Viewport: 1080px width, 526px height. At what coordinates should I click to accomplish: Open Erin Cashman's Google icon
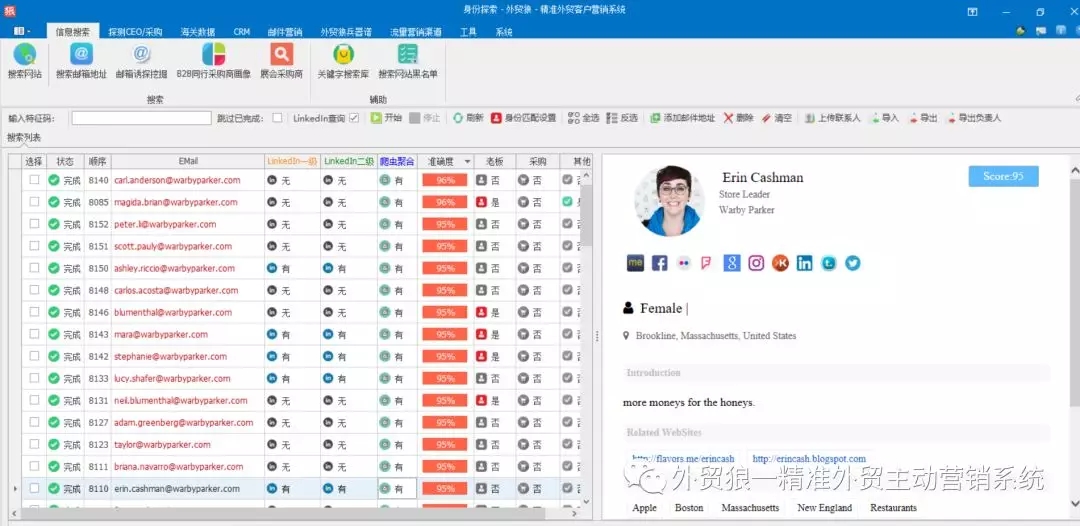[x=732, y=263]
